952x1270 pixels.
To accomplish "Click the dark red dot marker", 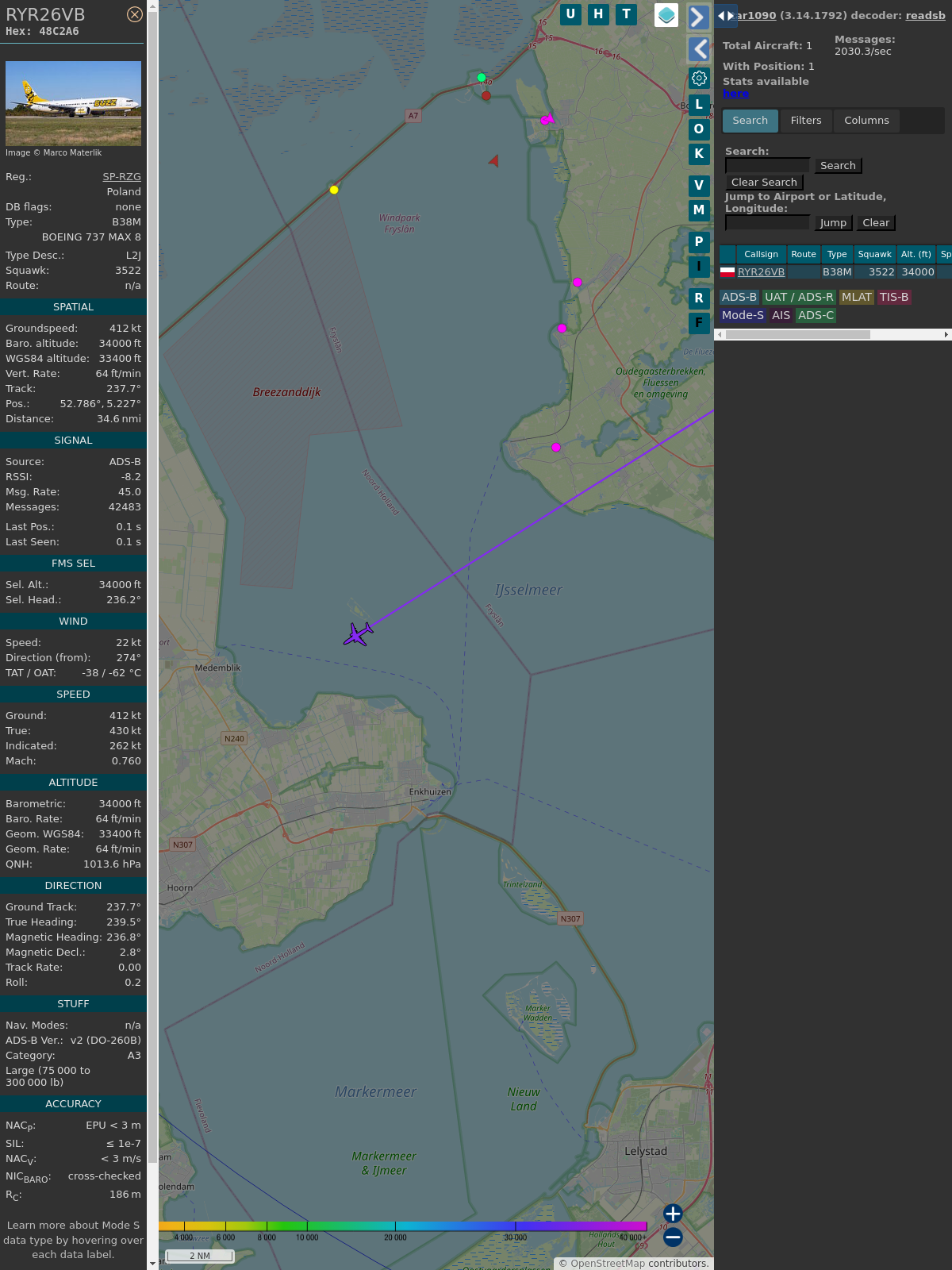I will (x=486, y=95).
